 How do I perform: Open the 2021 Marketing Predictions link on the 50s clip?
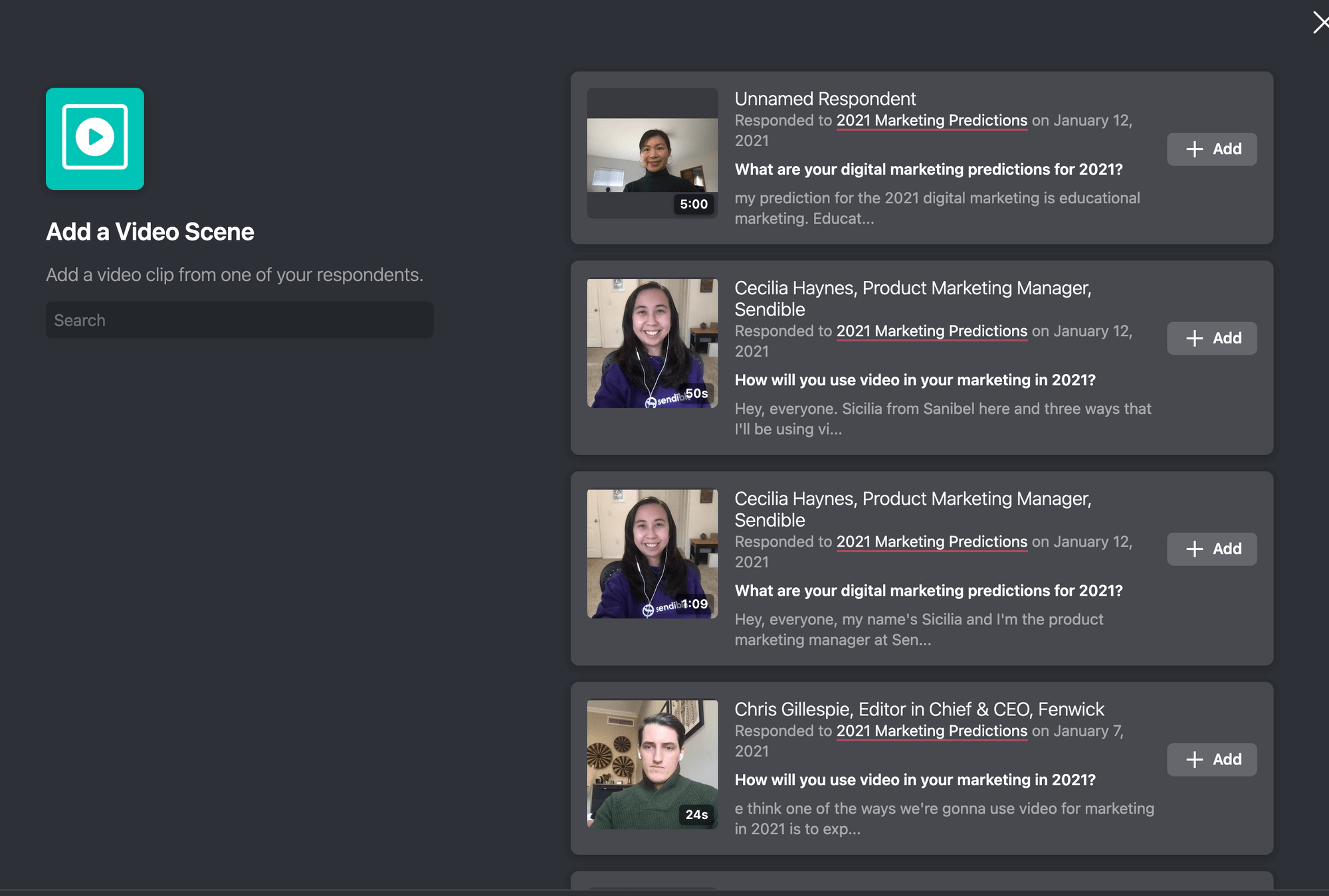coord(931,331)
